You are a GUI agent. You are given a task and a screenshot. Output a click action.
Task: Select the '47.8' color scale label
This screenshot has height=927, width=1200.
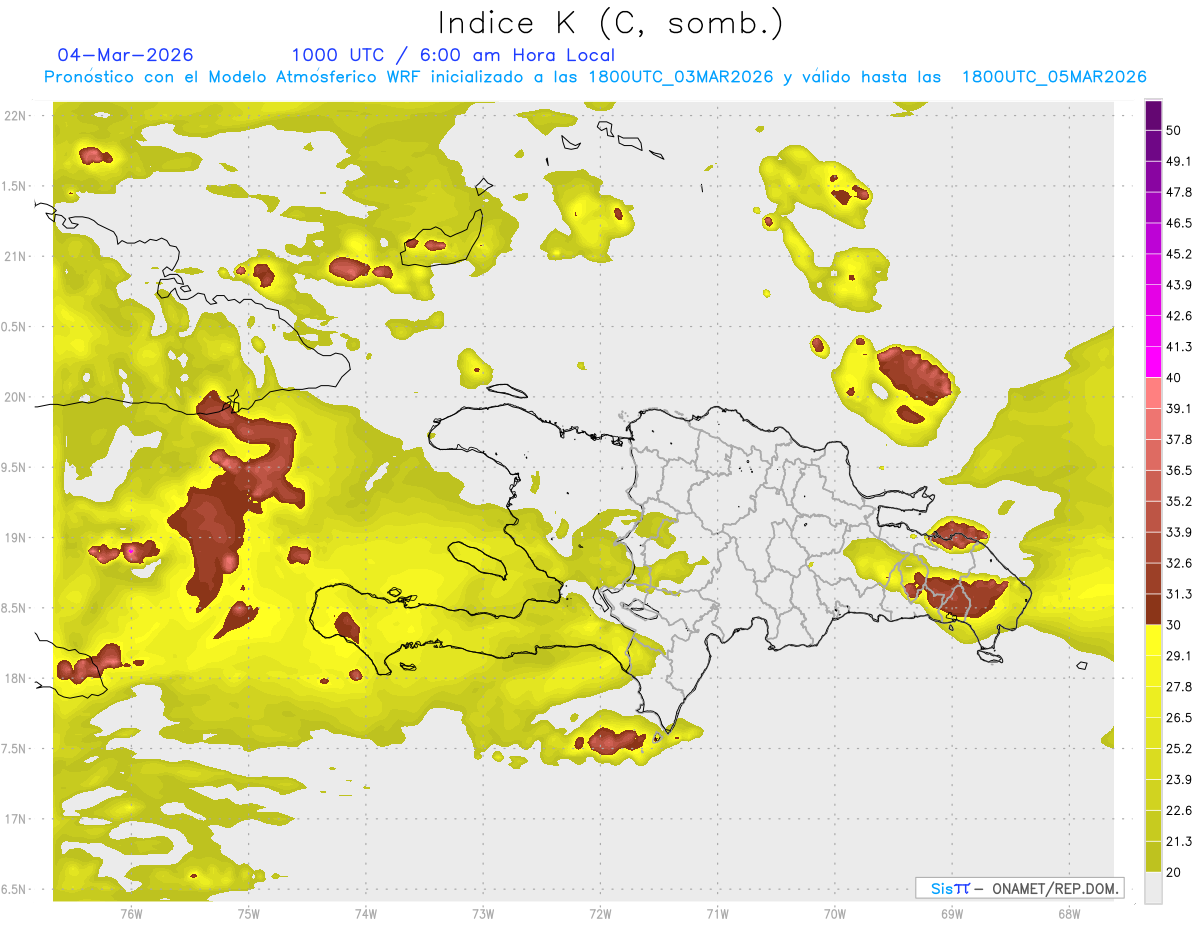tap(1179, 193)
